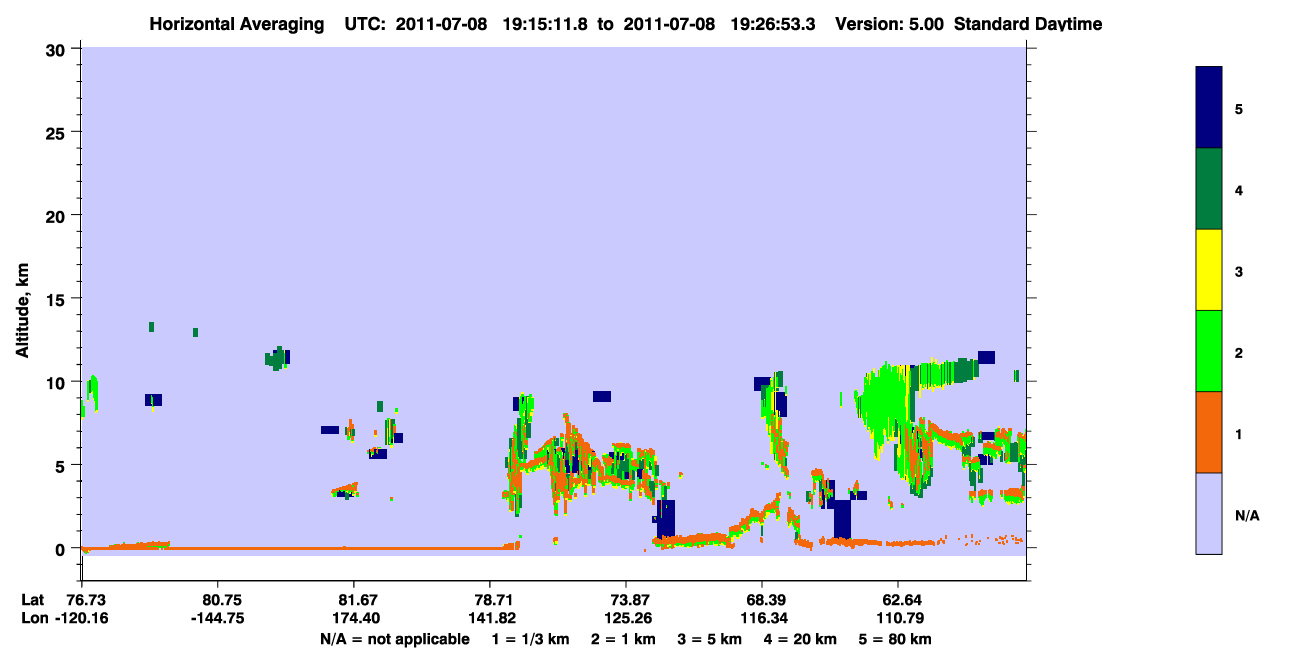The width and height of the screenshot is (1300, 667).
Task: Click the longitude value '116.34'
Action: point(763,618)
